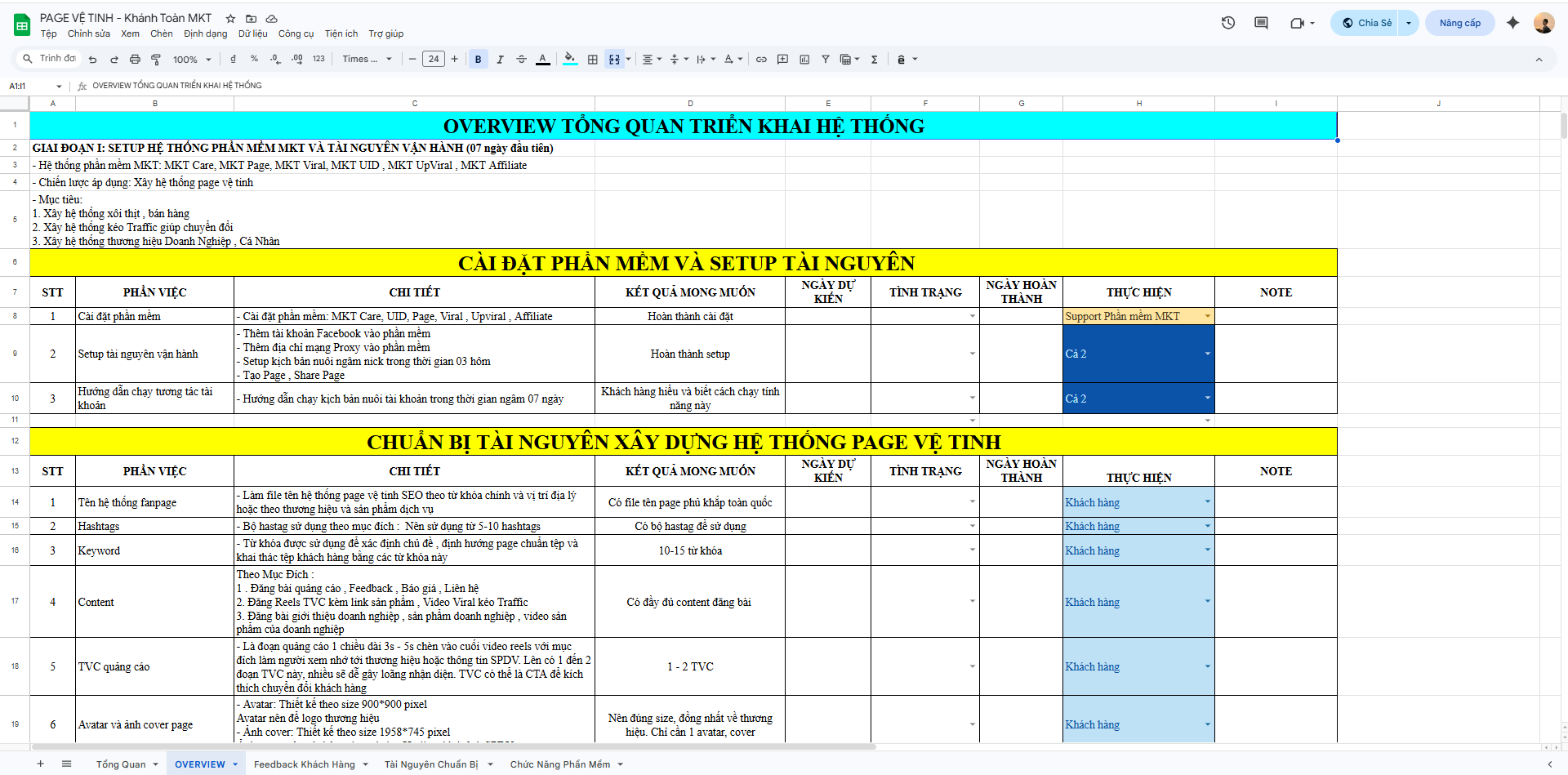Viewport: 1568px width, 775px height.
Task: Toggle bold formatting
Action: click(x=479, y=60)
